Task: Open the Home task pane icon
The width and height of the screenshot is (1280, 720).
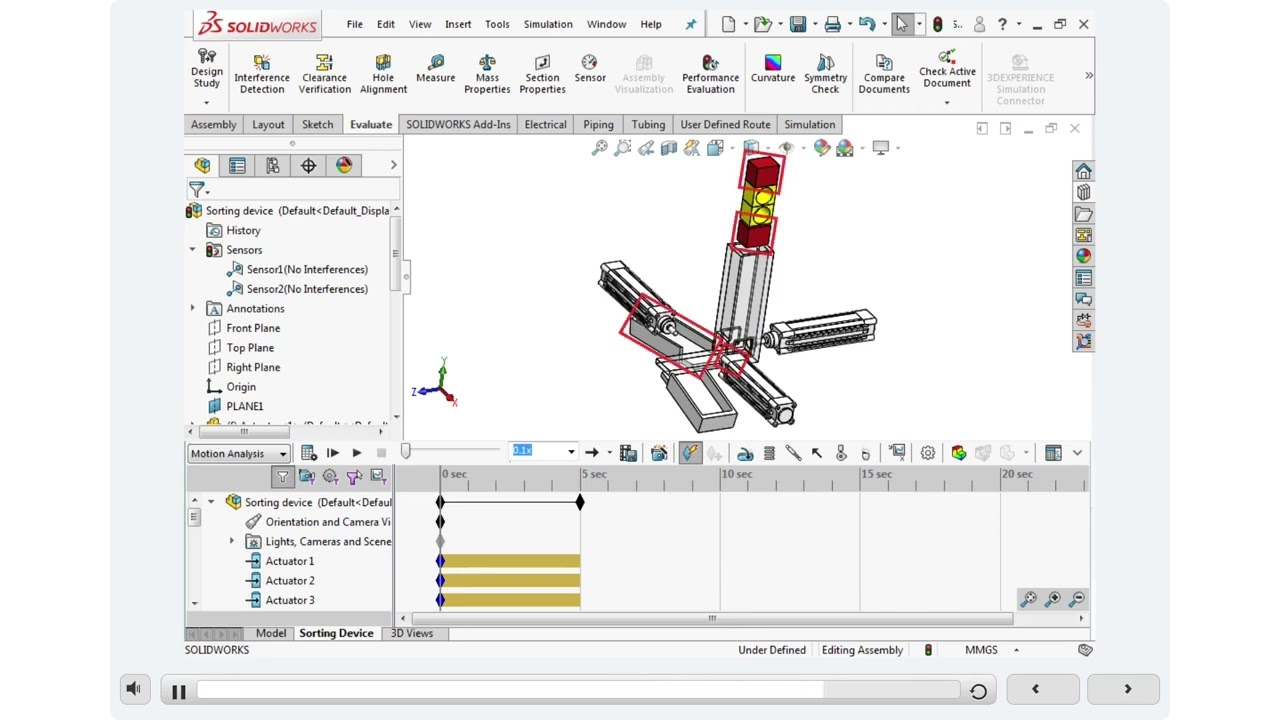Action: point(1083,171)
